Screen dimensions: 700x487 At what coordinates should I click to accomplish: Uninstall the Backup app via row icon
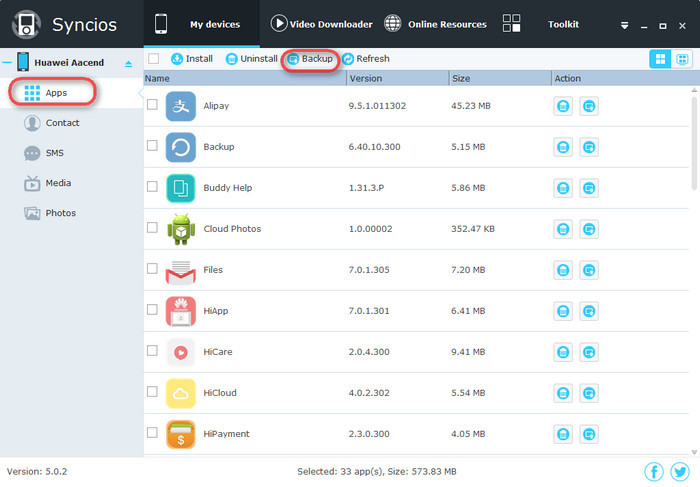tap(563, 147)
